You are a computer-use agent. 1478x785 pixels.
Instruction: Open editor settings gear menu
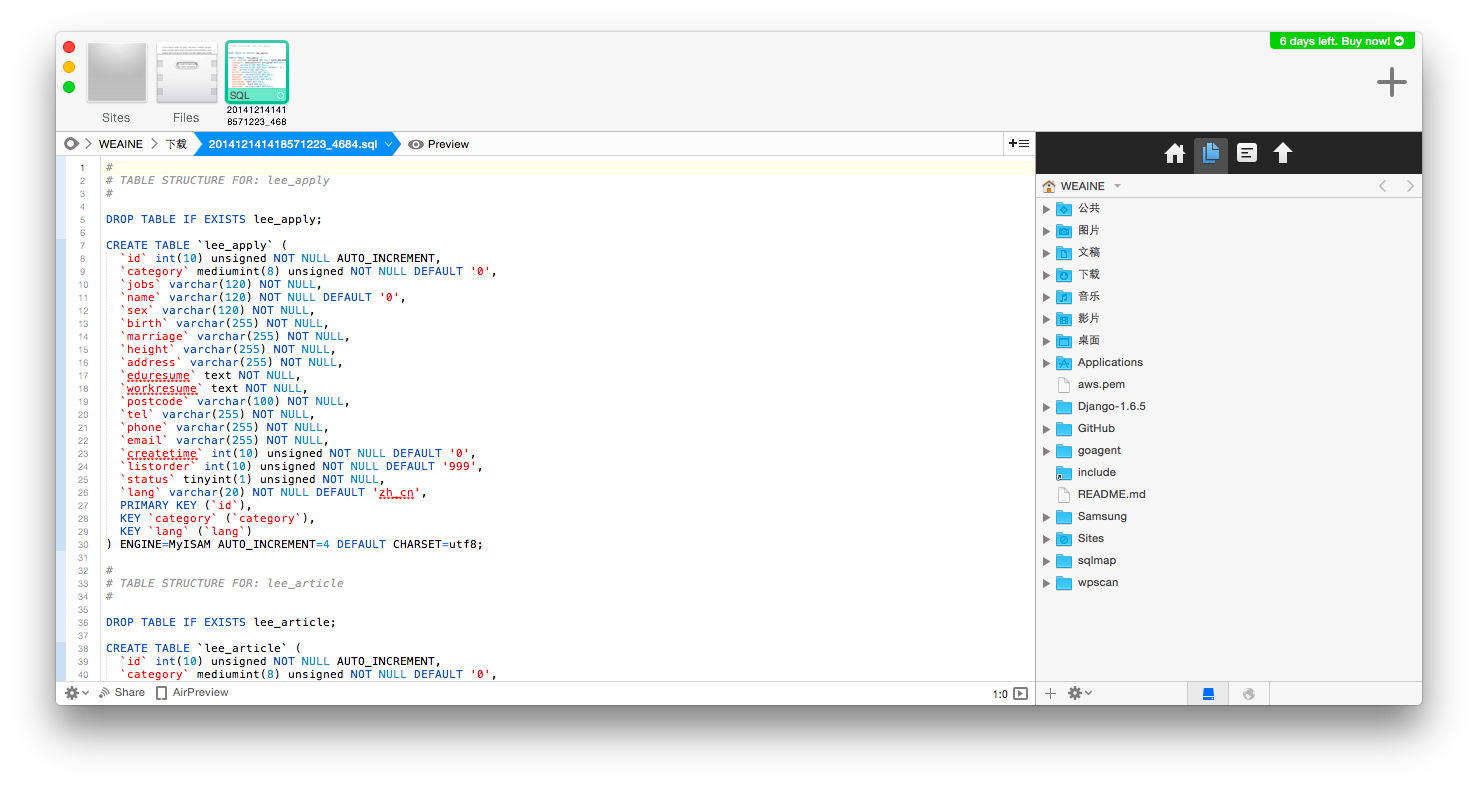[76, 693]
